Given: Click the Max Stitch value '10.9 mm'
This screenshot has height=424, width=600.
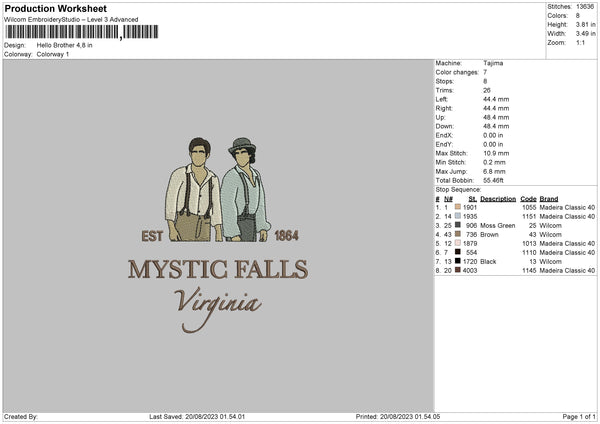Looking at the screenshot, I should [496, 153].
